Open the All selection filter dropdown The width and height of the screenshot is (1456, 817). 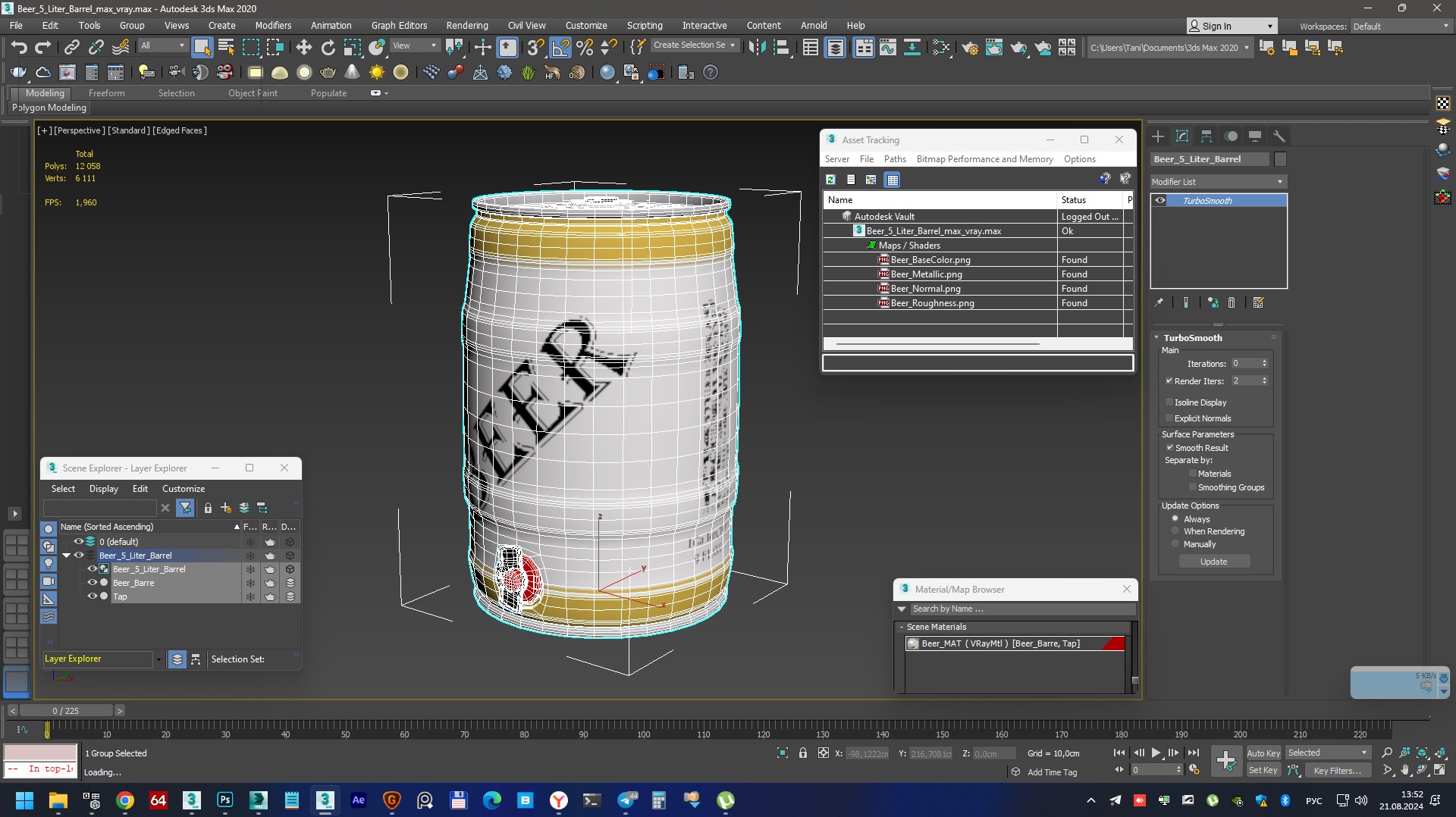pyautogui.click(x=162, y=45)
